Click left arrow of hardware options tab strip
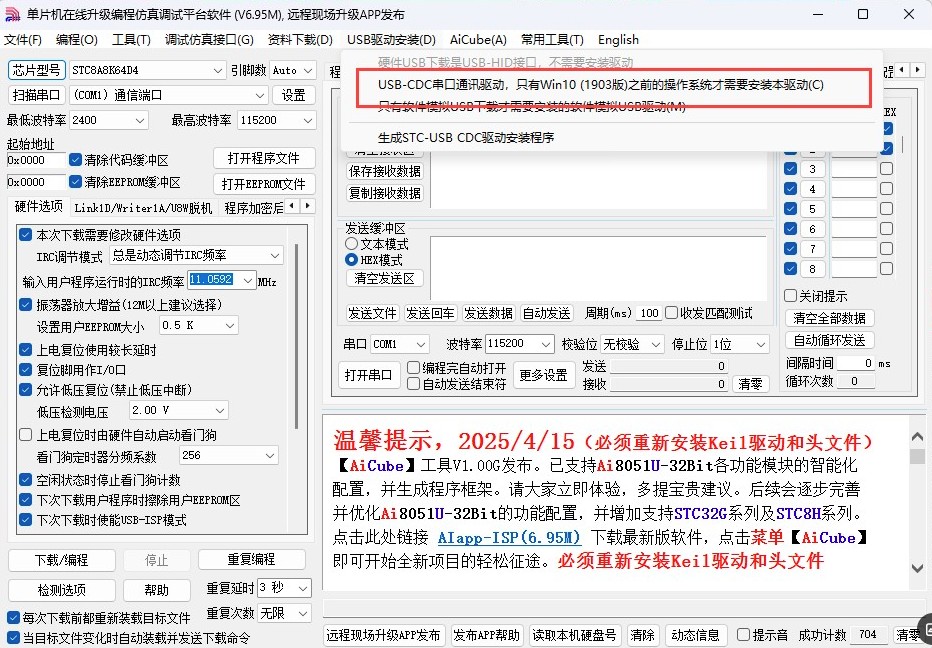This screenshot has height=648, width=932. tap(292, 206)
